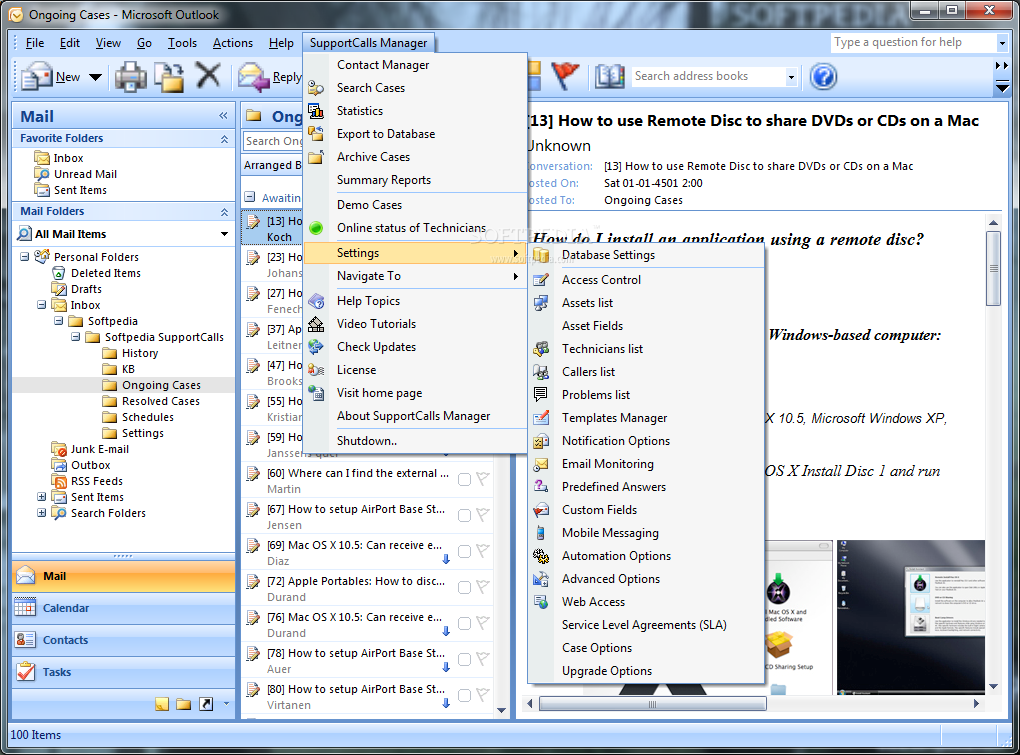Image resolution: width=1020 pixels, height=755 pixels.
Task: Collapse the Mail Folders section
Action: click(x=224, y=211)
